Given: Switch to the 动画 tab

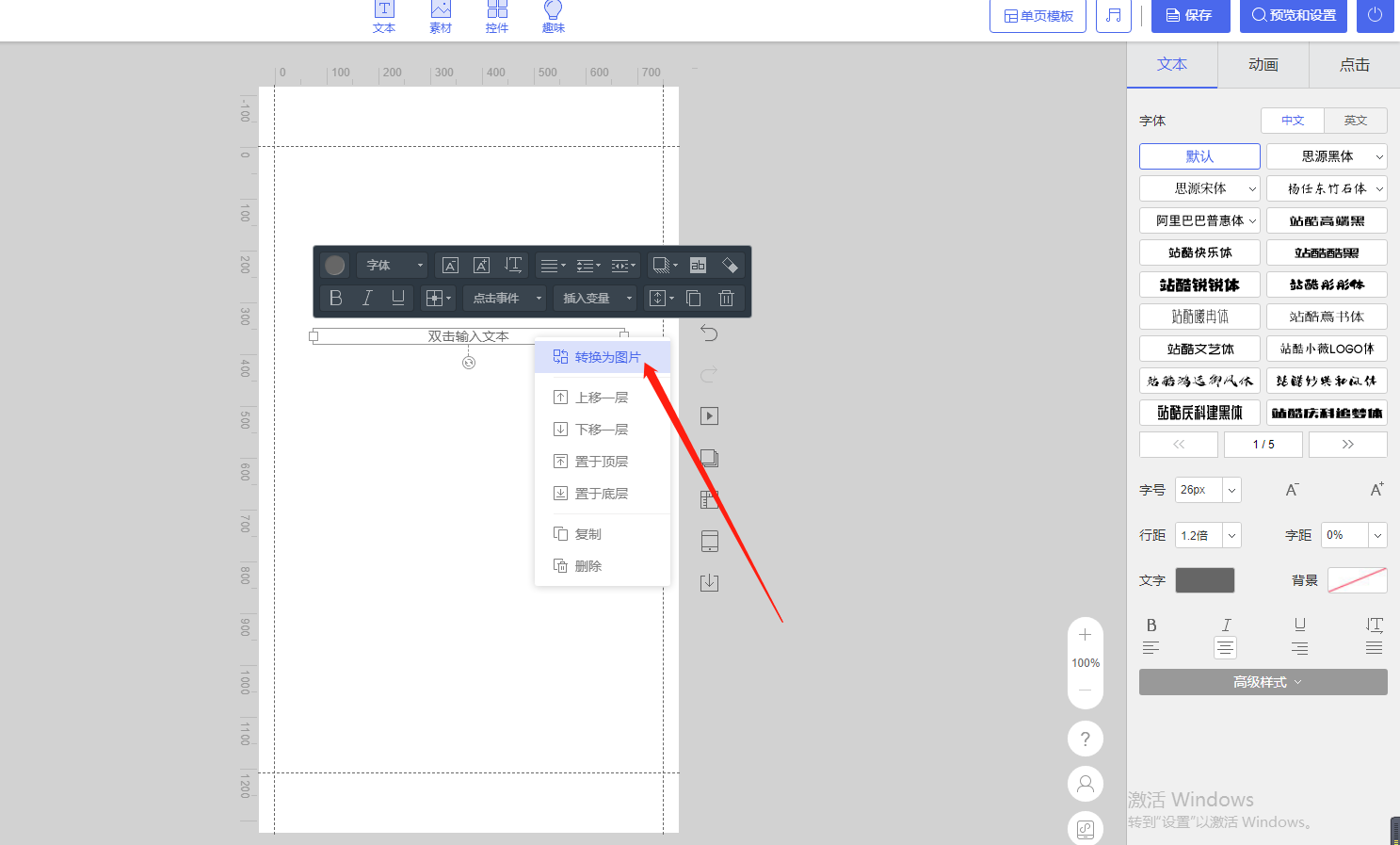Looking at the screenshot, I should (1263, 65).
